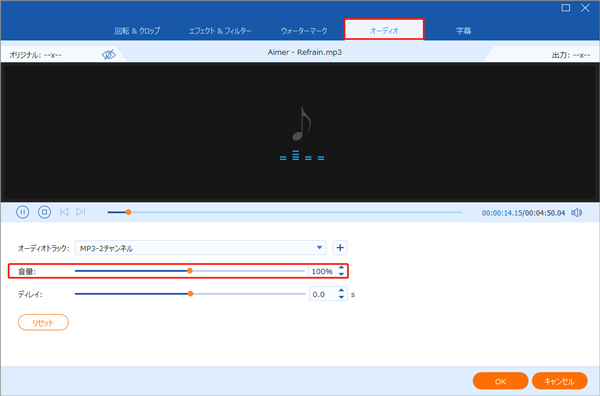Decrease 音量 with down stepper arrow
This screenshot has width=600, height=396.
[341, 274]
